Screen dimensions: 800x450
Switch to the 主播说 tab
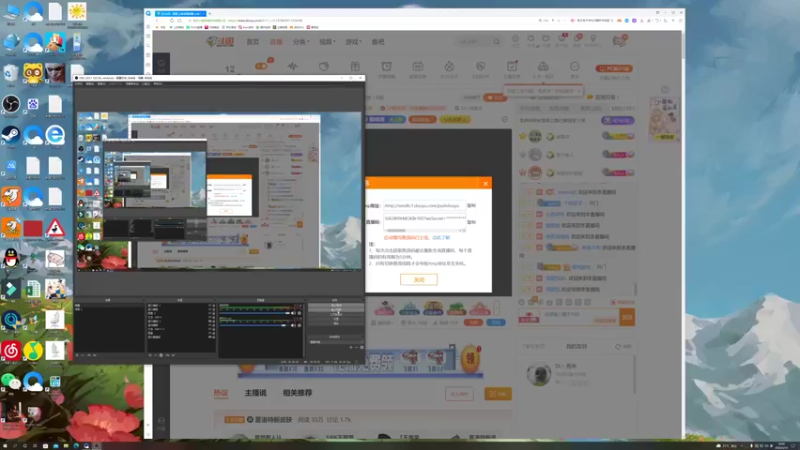pyautogui.click(x=256, y=393)
